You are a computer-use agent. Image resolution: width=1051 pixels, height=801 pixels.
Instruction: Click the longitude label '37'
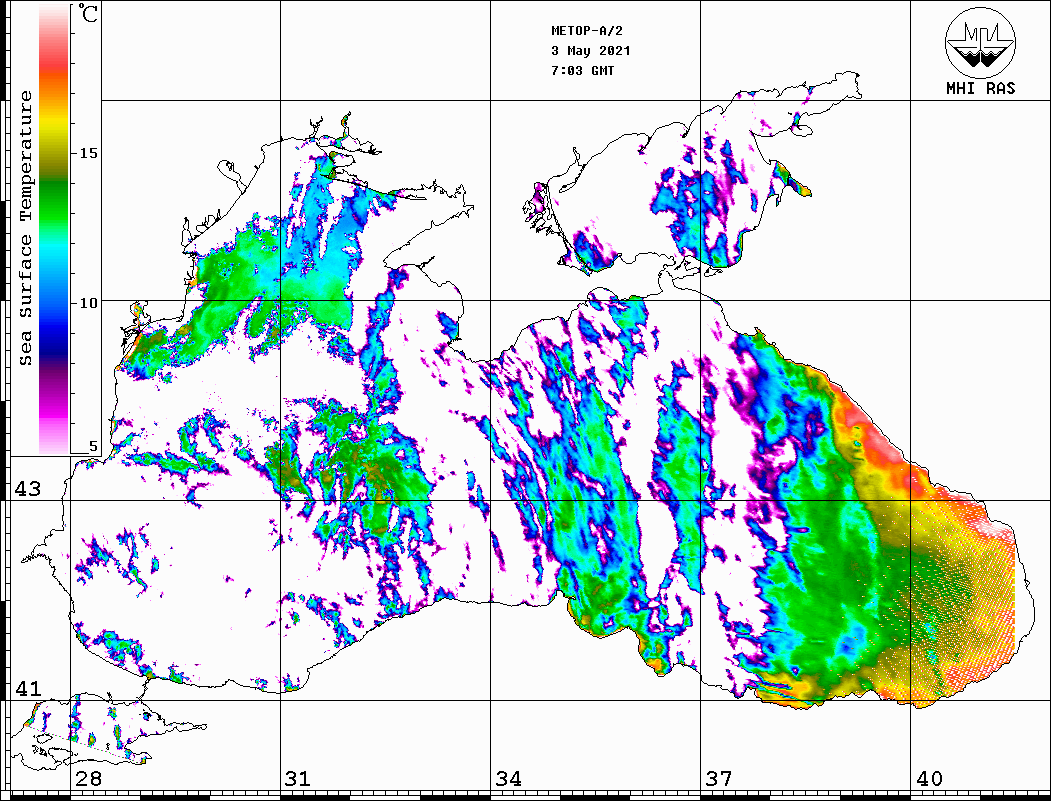coord(719,778)
